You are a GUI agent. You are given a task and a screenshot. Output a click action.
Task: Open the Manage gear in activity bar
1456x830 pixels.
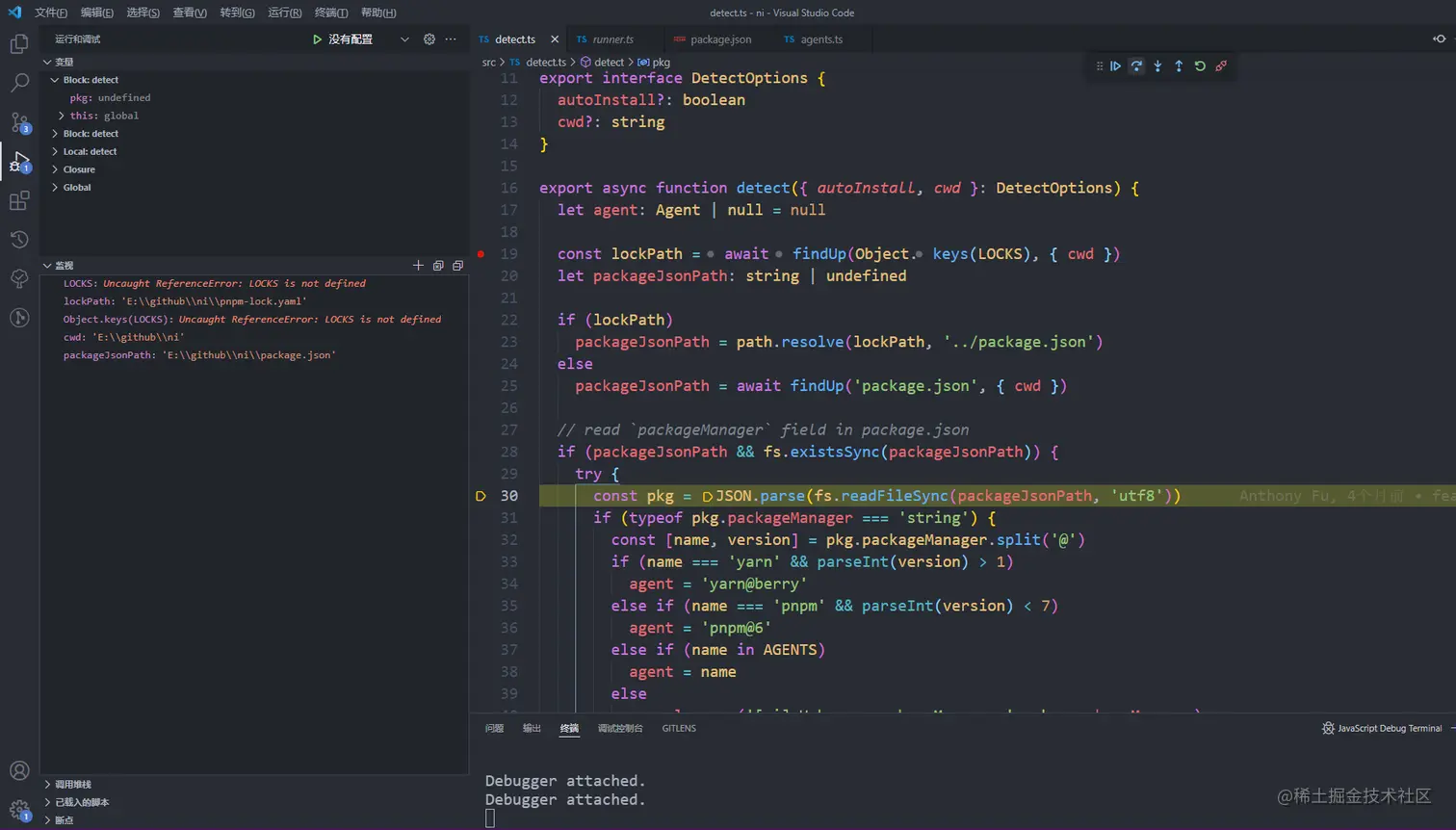click(x=19, y=810)
